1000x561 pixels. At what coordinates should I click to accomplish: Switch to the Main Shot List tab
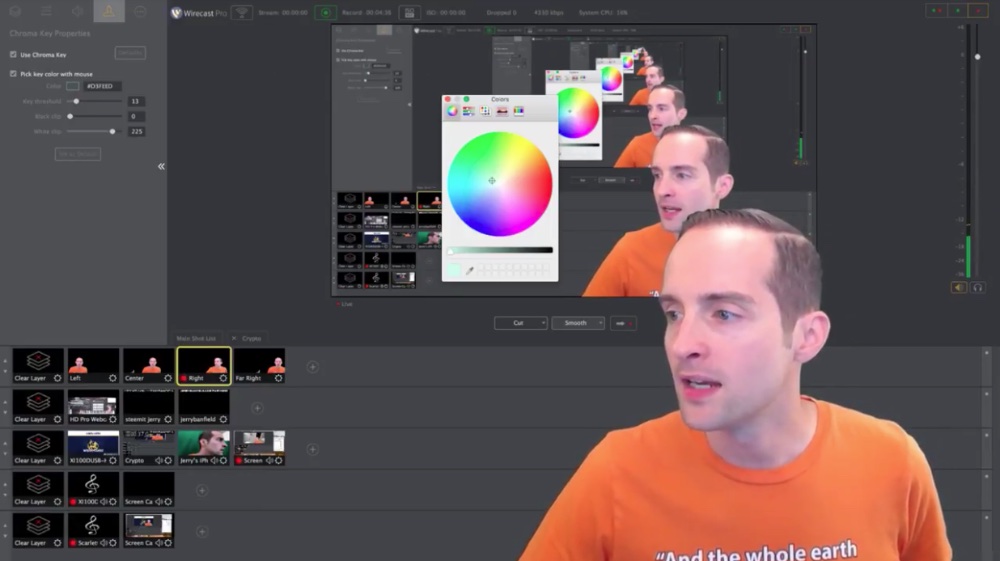pos(196,339)
